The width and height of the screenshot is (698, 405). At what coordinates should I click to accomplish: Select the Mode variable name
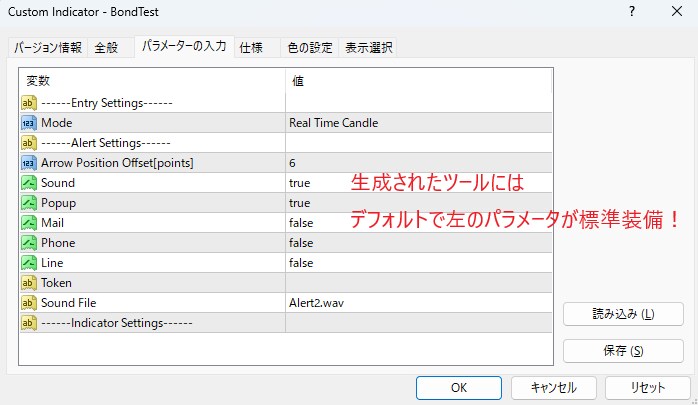pos(57,123)
